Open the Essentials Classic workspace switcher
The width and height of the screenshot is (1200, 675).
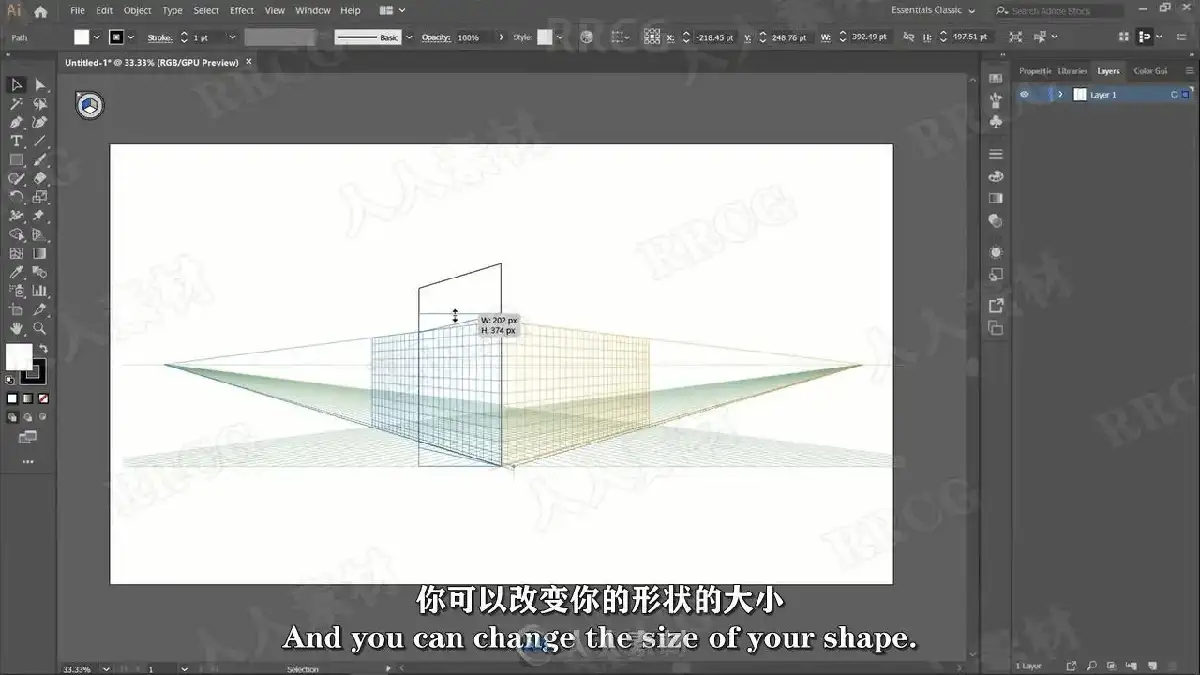click(x=932, y=10)
